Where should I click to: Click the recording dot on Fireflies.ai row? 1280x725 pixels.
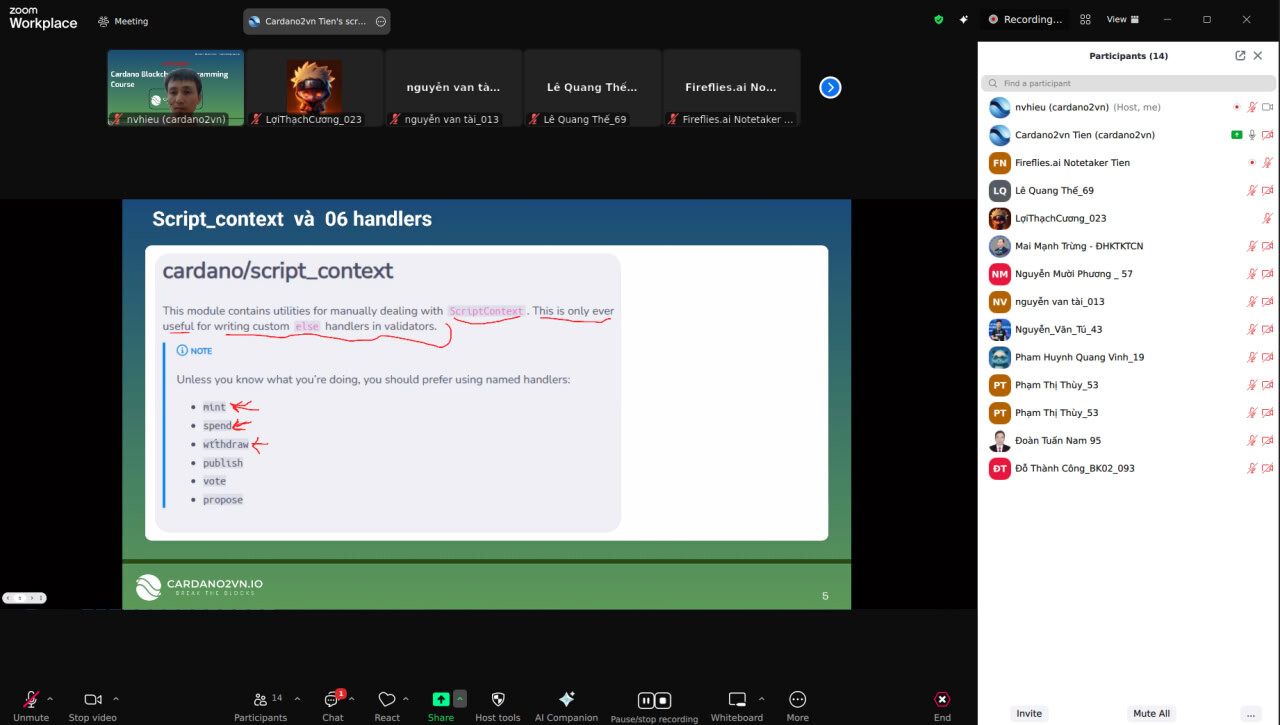[1251, 163]
